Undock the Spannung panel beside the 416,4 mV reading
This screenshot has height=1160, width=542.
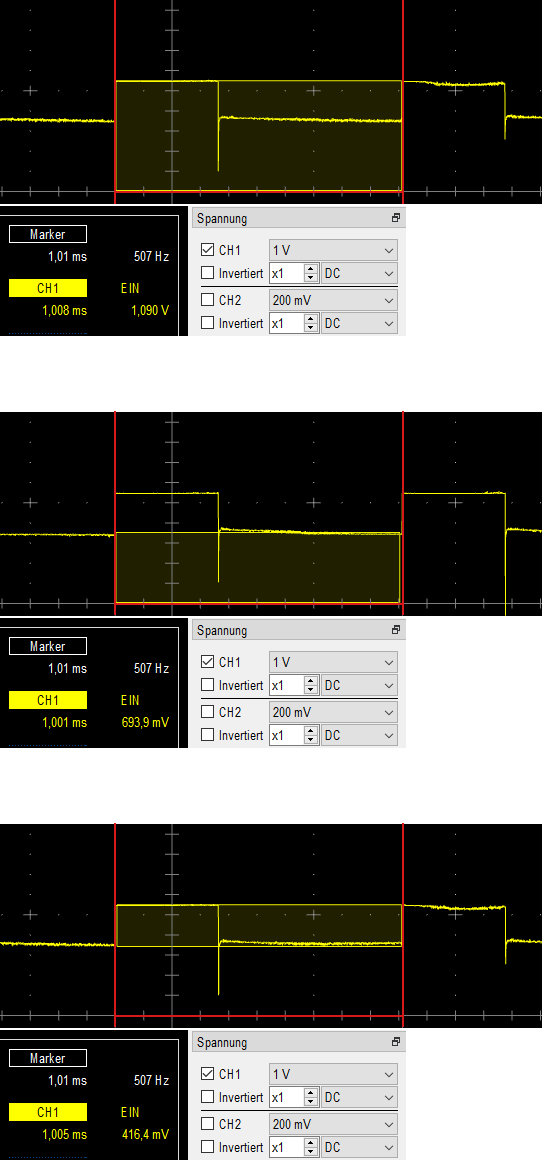coord(396,1042)
